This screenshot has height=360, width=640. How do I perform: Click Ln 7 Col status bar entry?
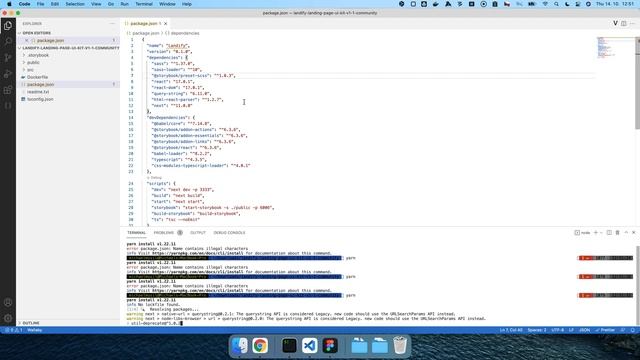[x=511, y=330]
